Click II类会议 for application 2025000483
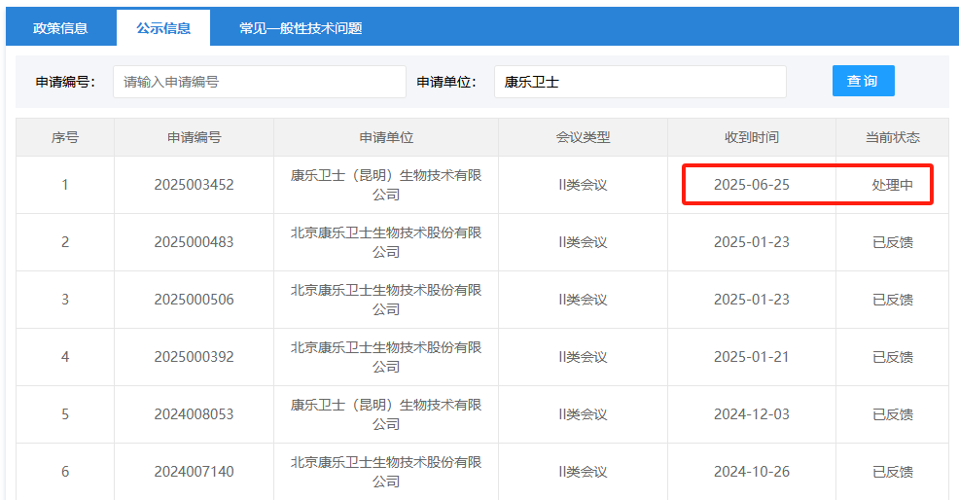 point(583,242)
